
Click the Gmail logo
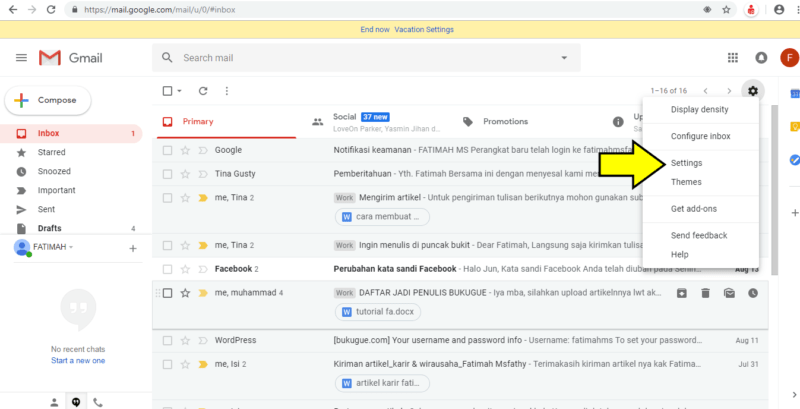click(x=70, y=58)
